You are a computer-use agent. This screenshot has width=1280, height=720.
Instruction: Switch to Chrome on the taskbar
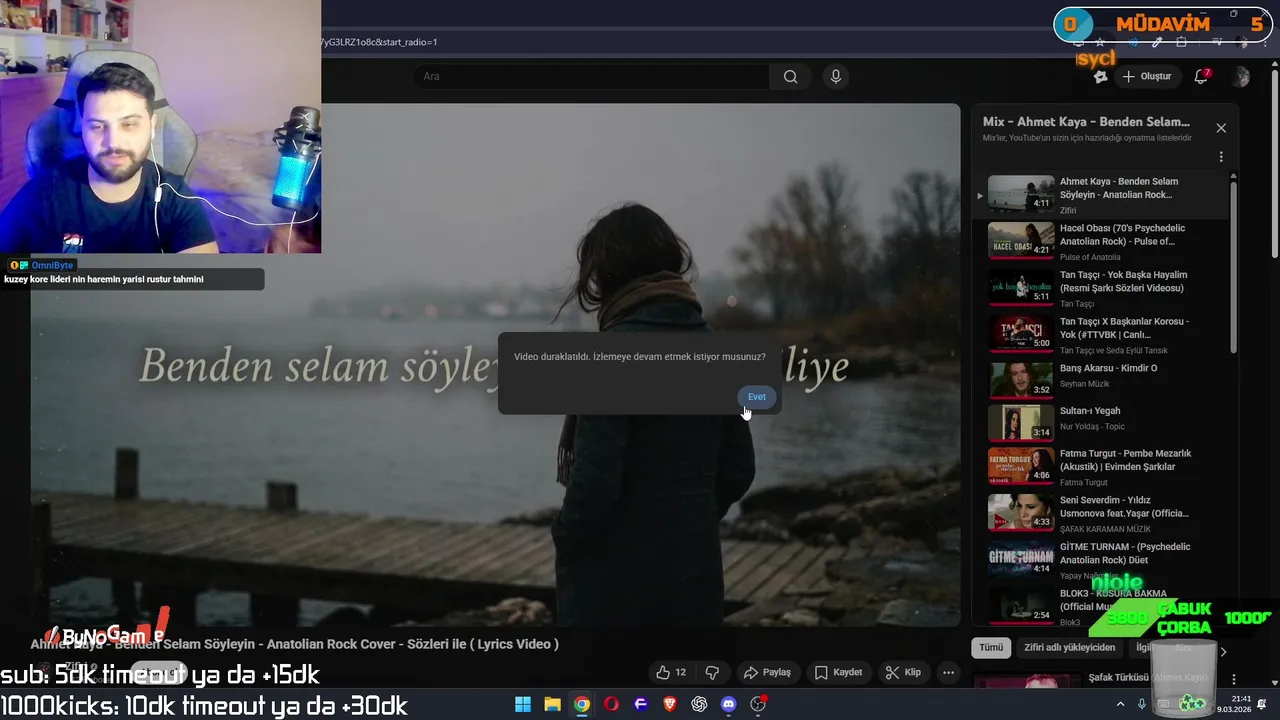click(x=581, y=704)
